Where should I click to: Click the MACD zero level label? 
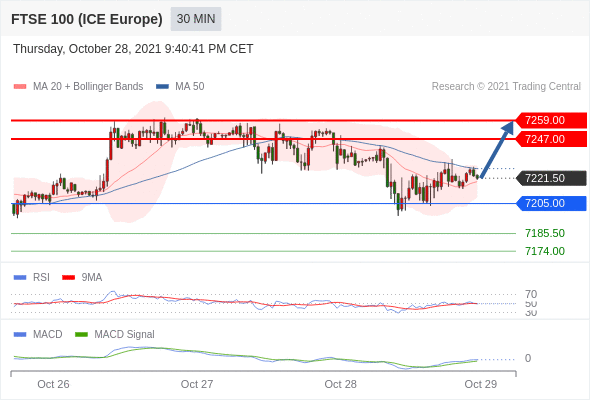point(528,358)
